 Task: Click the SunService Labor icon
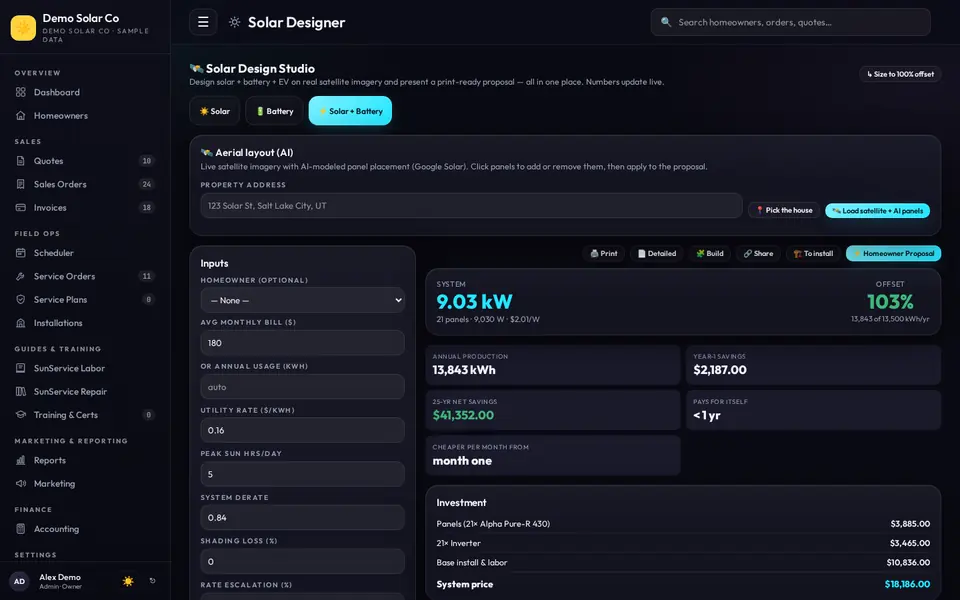(x=21, y=368)
